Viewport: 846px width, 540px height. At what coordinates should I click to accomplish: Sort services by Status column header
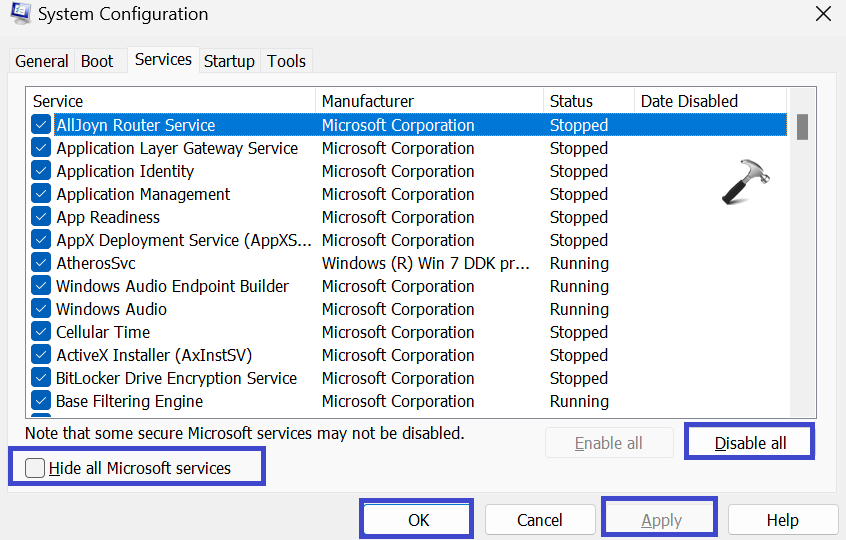tap(571, 101)
